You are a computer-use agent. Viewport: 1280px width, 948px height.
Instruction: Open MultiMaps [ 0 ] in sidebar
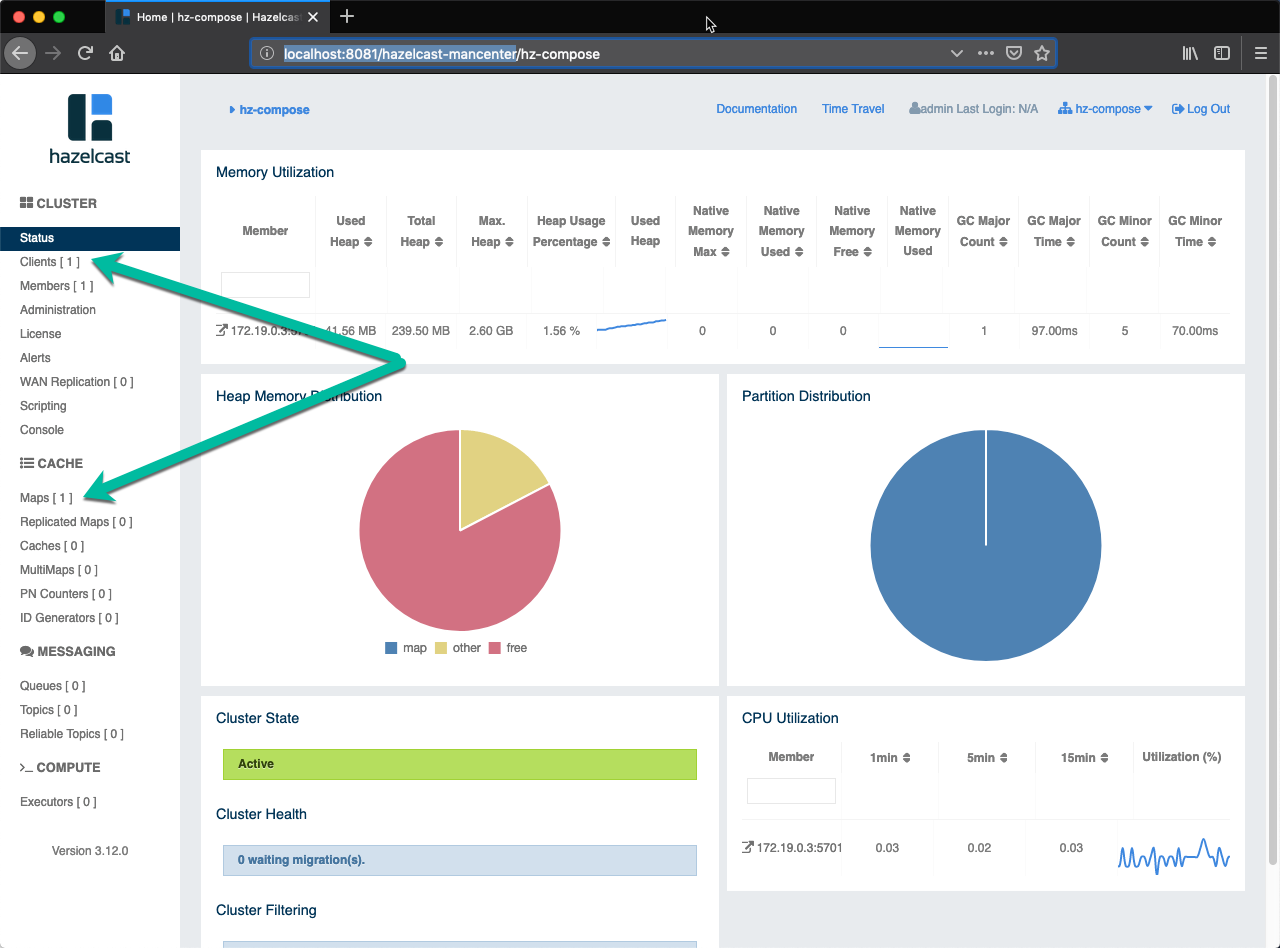[59, 570]
